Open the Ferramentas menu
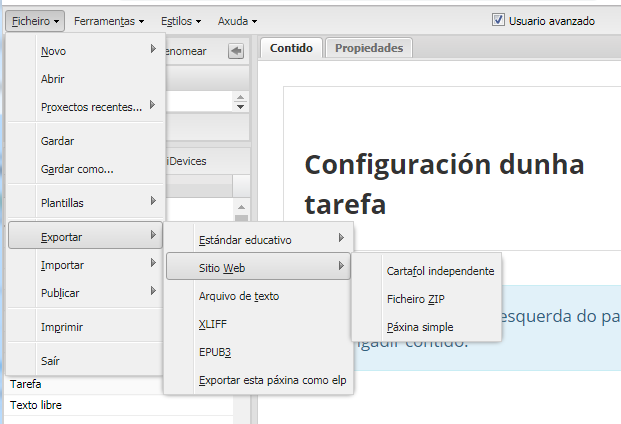Viewport: 621px width, 424px height. coord(109,21)
